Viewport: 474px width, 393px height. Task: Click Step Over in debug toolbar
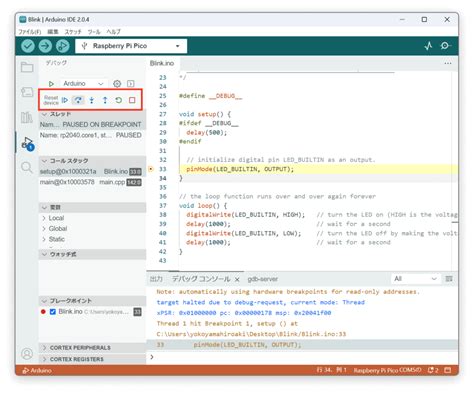[x=78, y=100]
